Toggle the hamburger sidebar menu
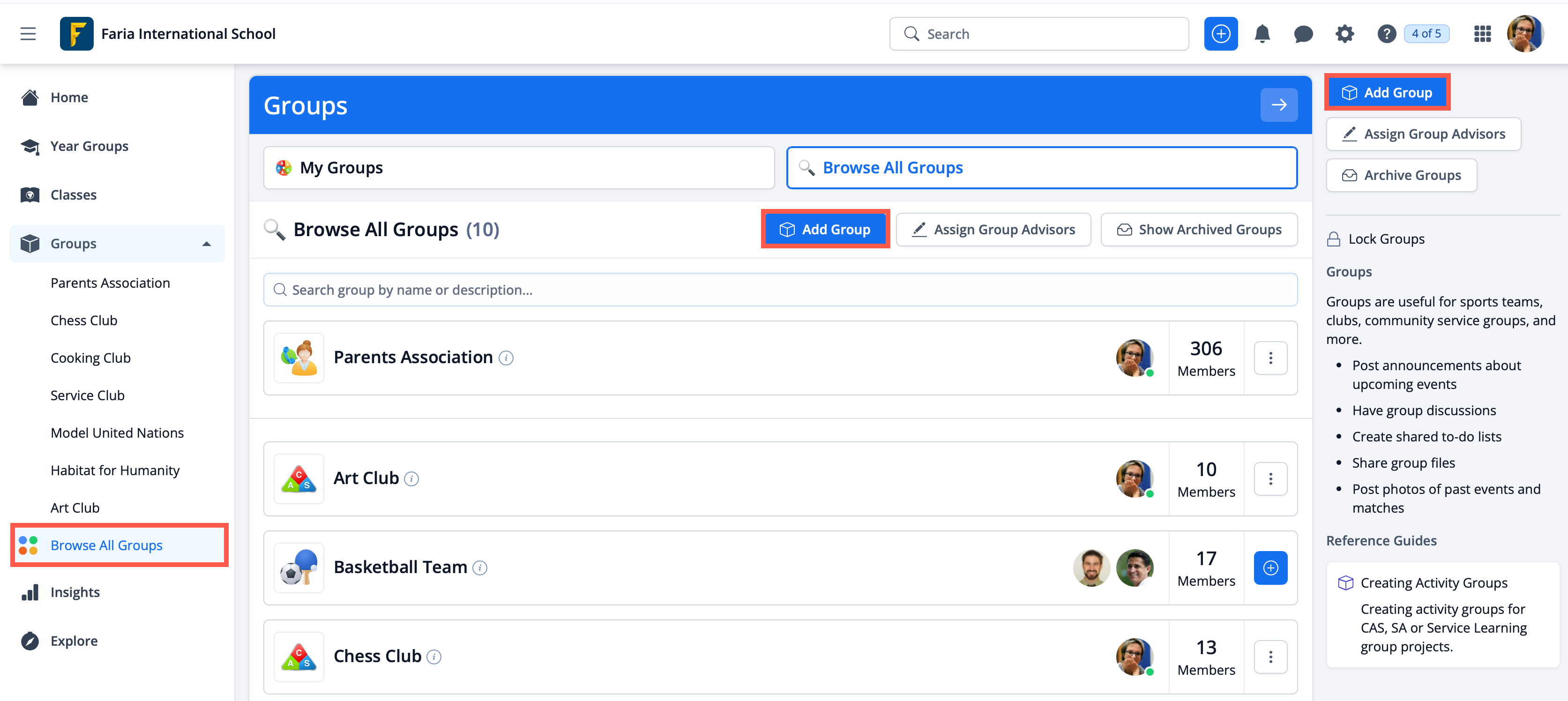Screen dimensions: 1568x701 28,34
